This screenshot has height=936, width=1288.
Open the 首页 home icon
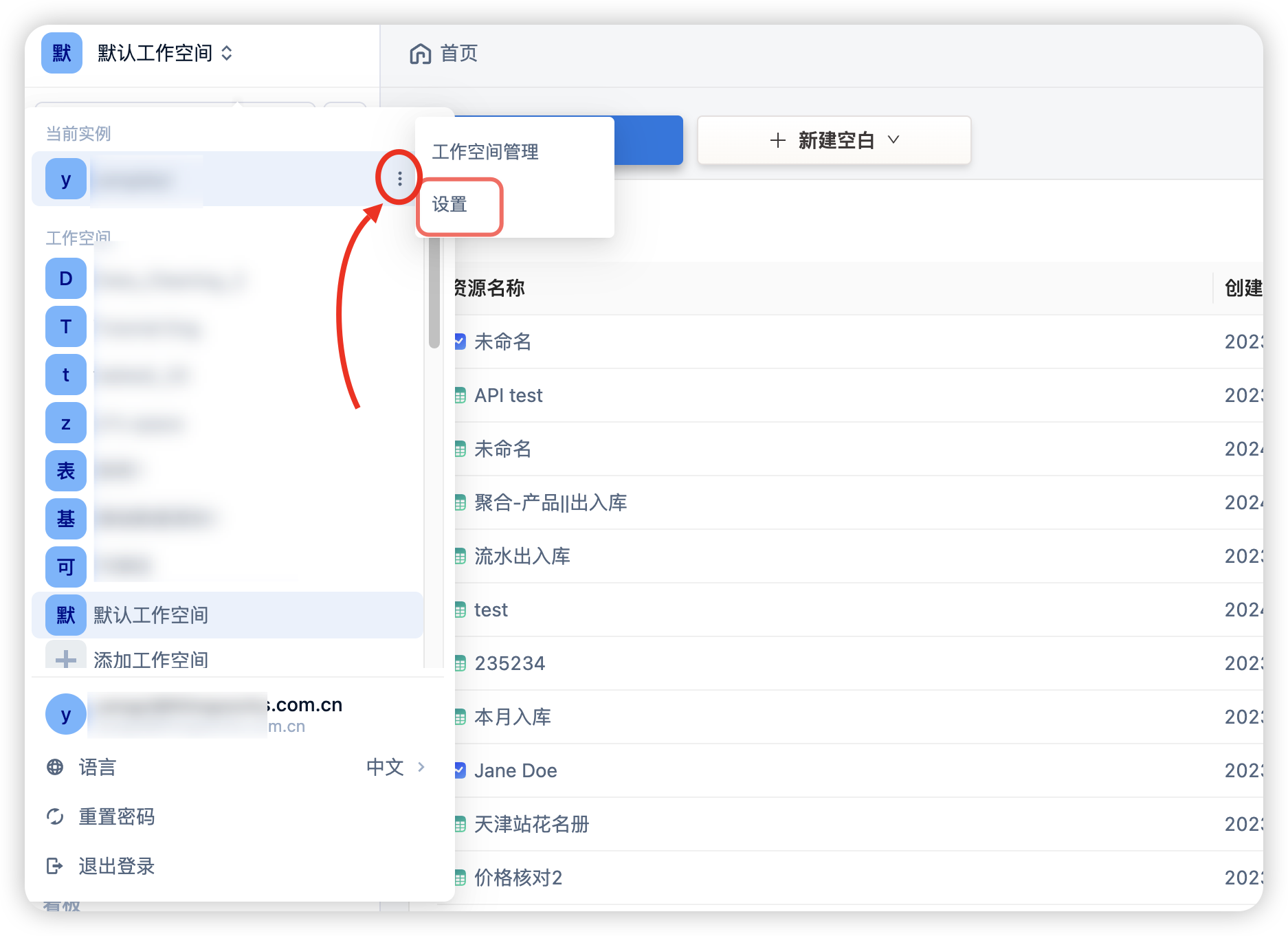(420, 54)
